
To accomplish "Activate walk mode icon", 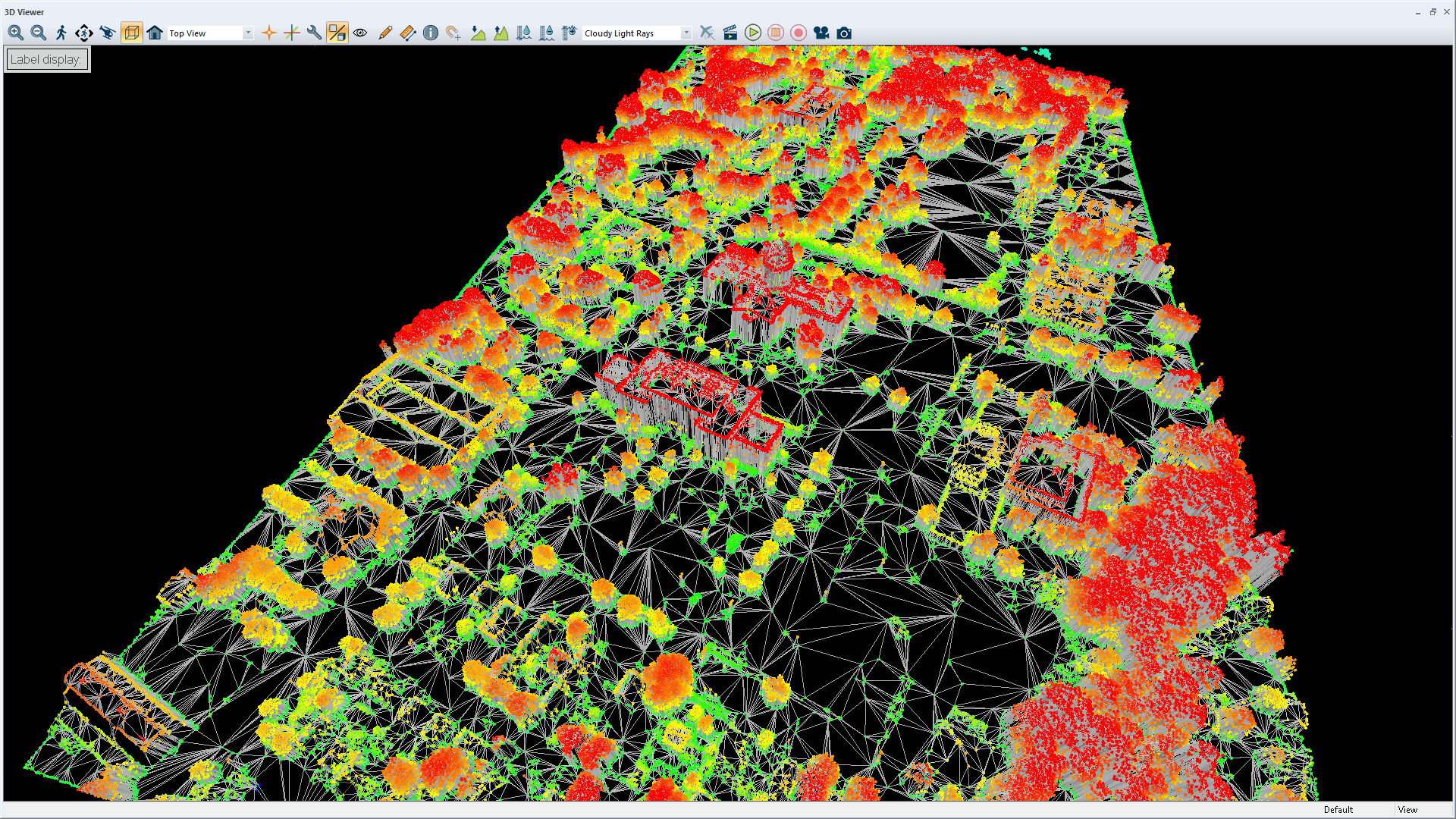I will (61, 33).
